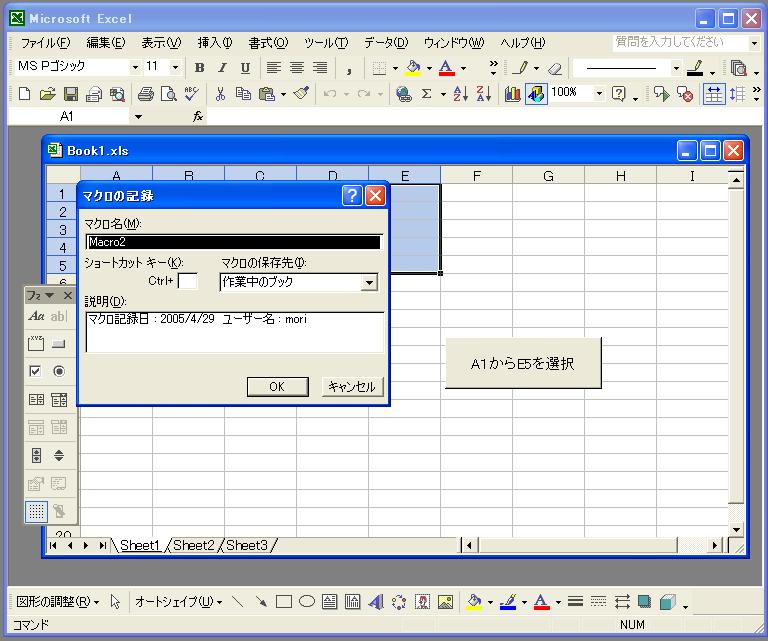Open the zoom 100% dropdown

click(x=599, y=93)
